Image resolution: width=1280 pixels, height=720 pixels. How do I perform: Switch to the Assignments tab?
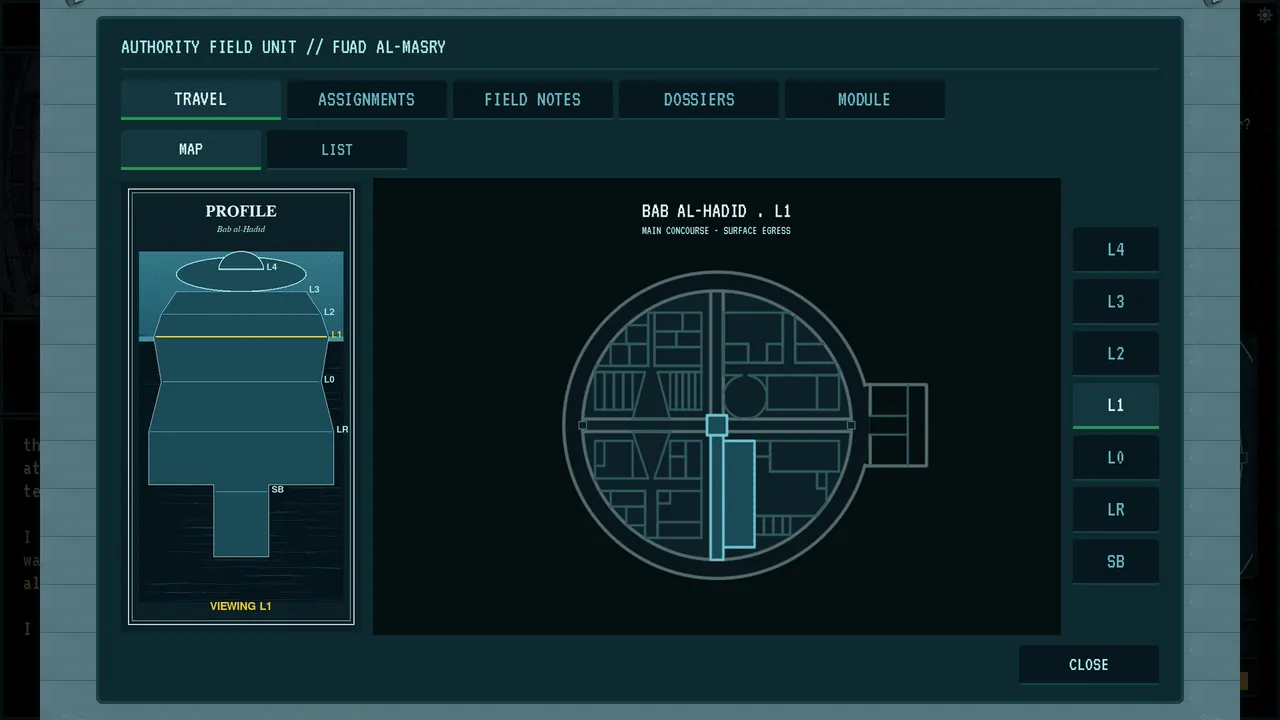(366, 99)
